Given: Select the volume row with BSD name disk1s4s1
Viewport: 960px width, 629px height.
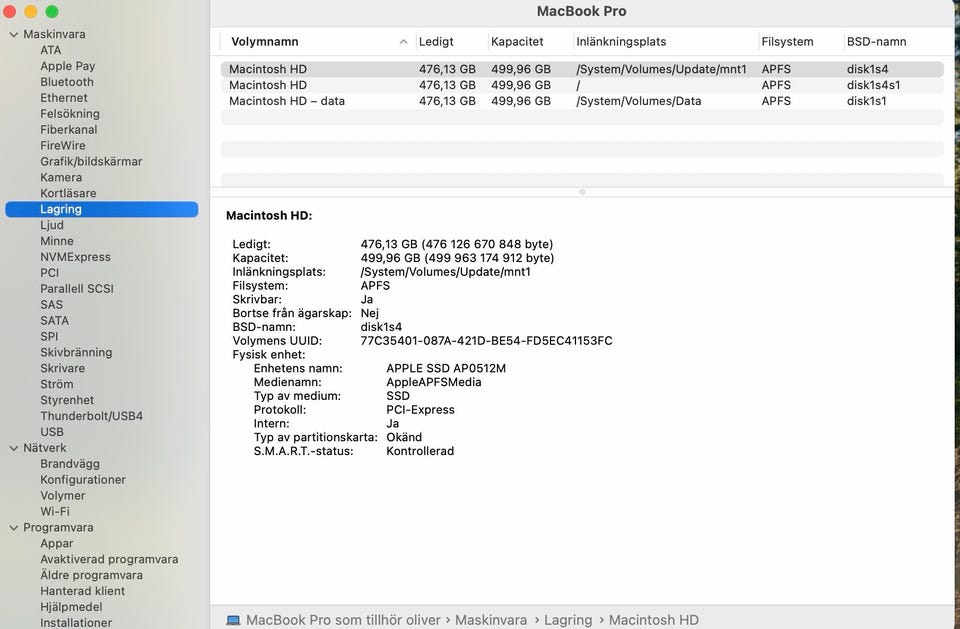Looking at the screenshot, I should 582,85.
